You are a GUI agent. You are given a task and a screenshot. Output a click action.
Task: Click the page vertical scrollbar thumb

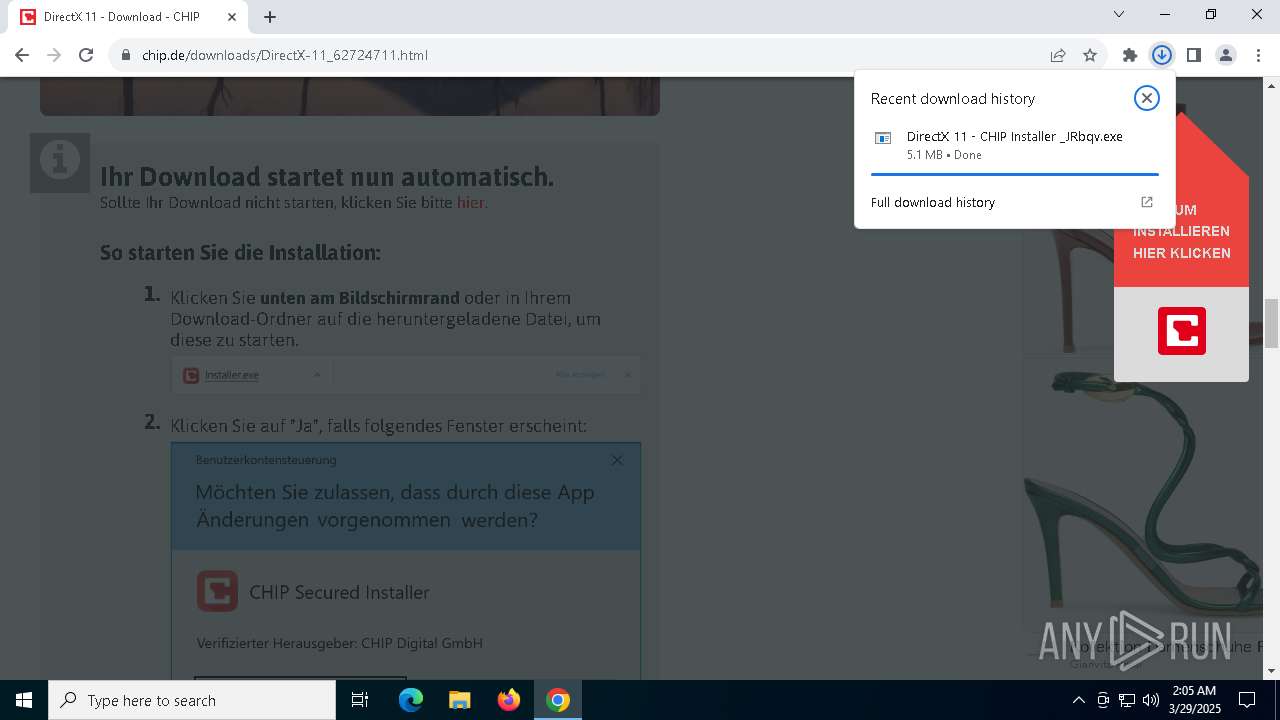[x=1272, y=323]
